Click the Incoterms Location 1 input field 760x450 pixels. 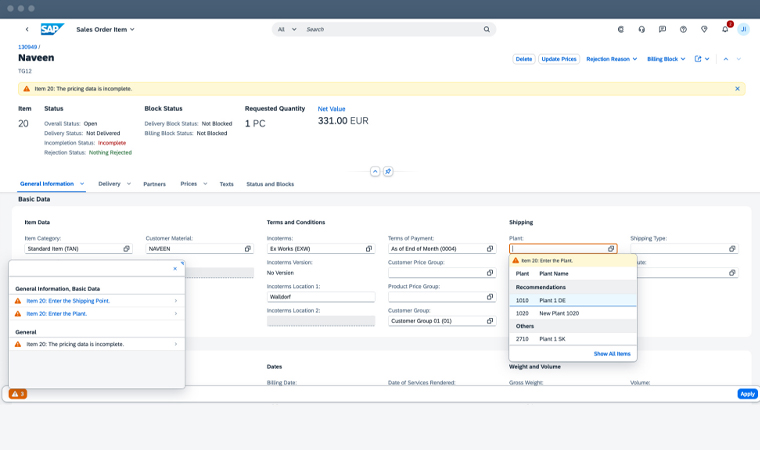click(320, 297)
